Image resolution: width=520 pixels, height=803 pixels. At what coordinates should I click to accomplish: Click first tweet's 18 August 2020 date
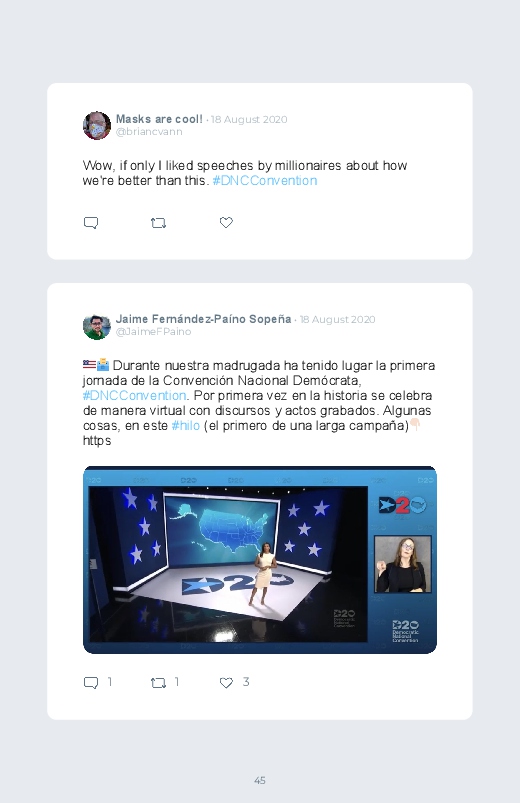coord(249,119)
